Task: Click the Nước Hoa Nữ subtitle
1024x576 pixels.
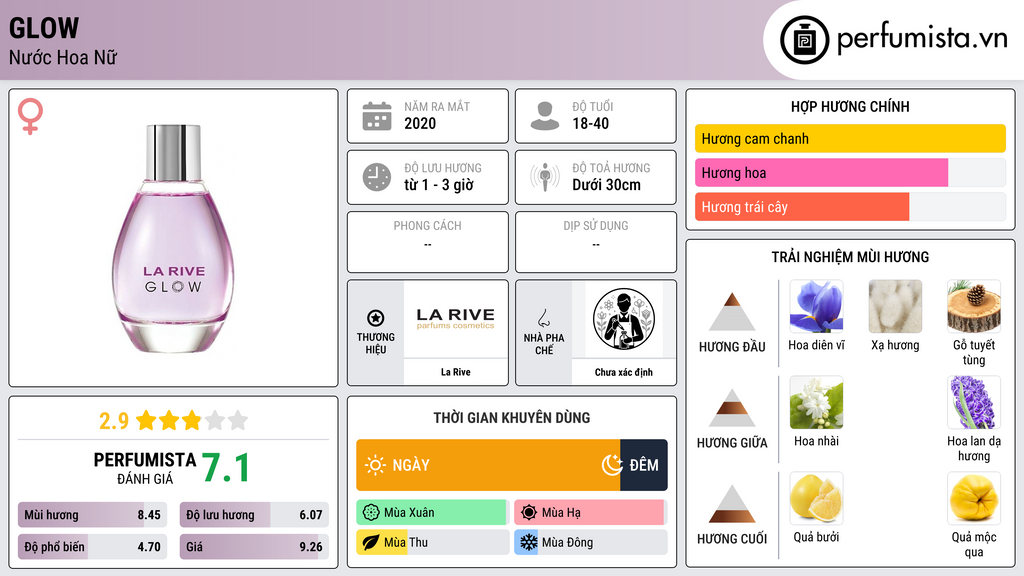Action: (63, 58)
